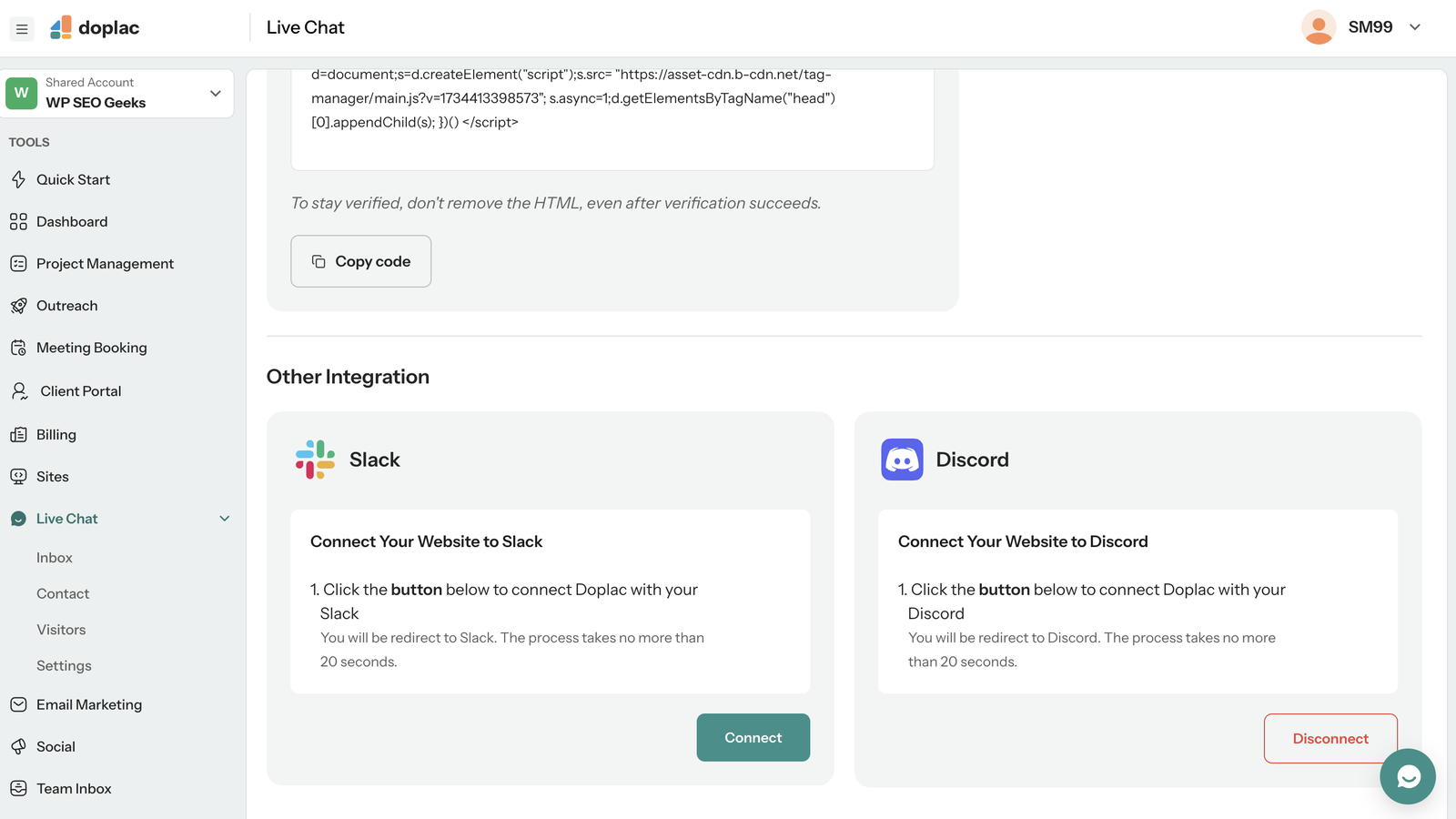The width and height of the screenshot is (1456, 819).
Task: Click the Project Management icon
Action: click(x=18, y=264)
